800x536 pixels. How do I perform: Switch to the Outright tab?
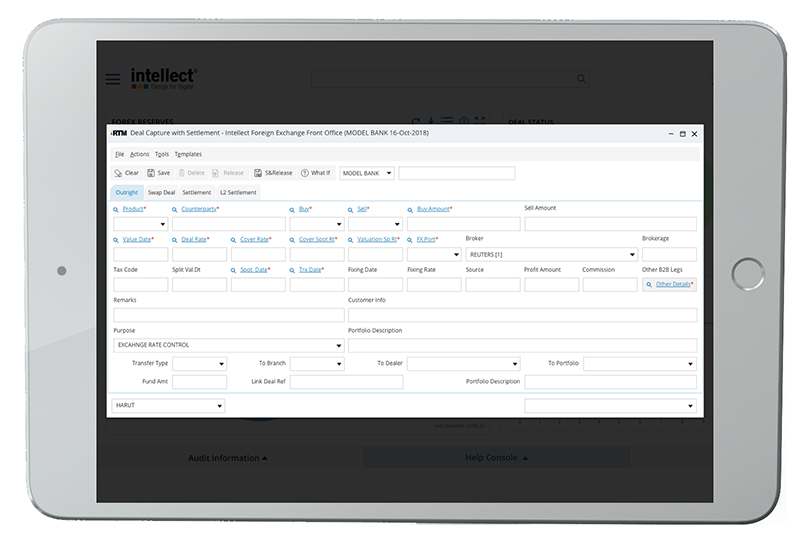127,192
